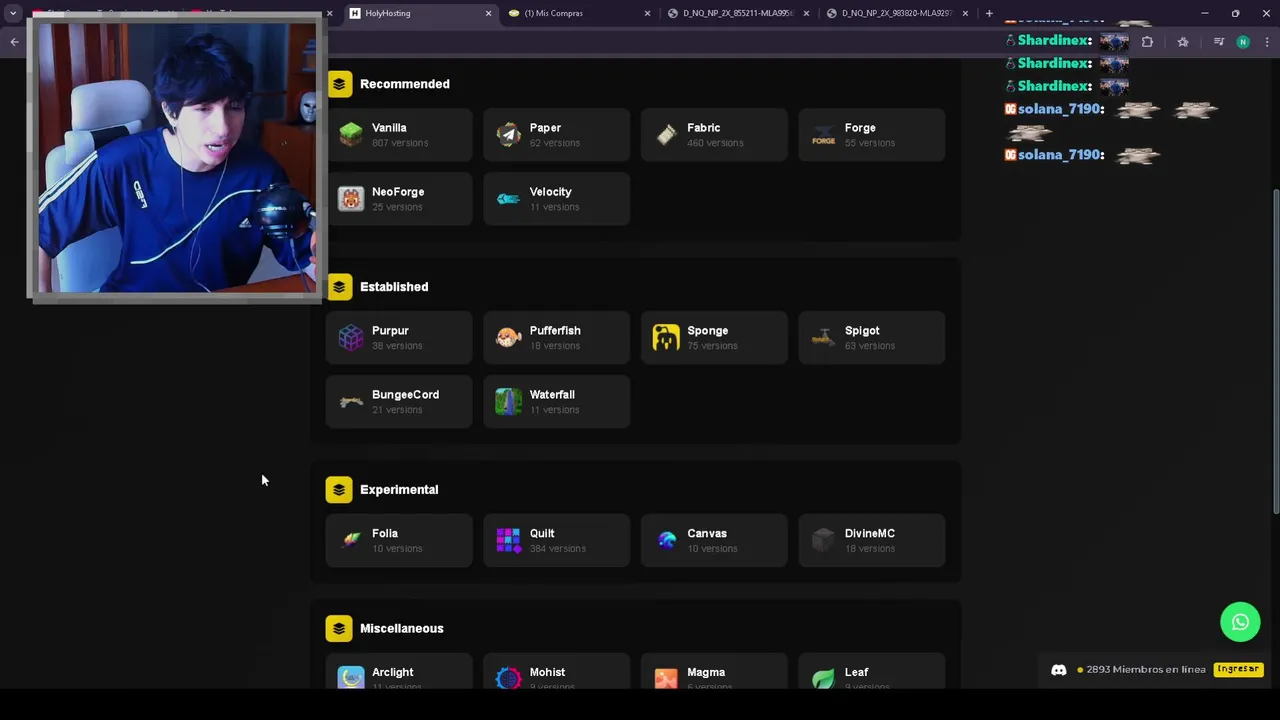Click the Ingresar button
Screen dimensions: 1280x720
coord(1238,669)
